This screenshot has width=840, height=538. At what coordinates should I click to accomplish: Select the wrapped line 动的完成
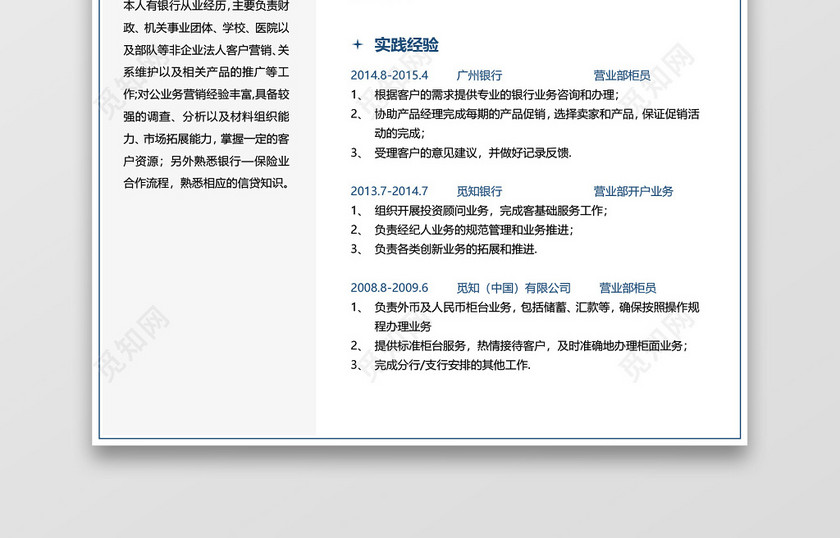pos(399,133)
